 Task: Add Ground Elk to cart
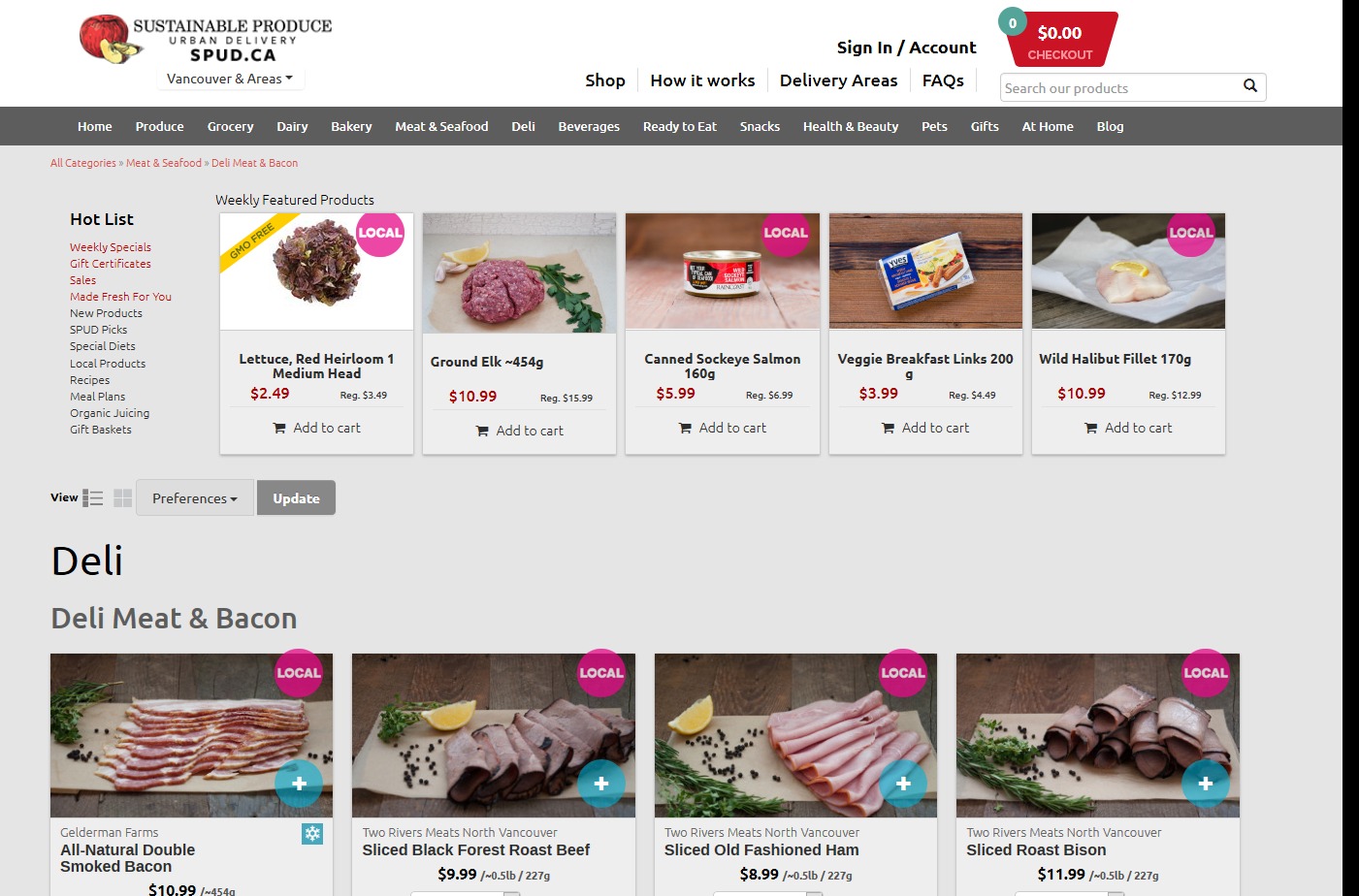pyautogui.click(x=520, y=431)
